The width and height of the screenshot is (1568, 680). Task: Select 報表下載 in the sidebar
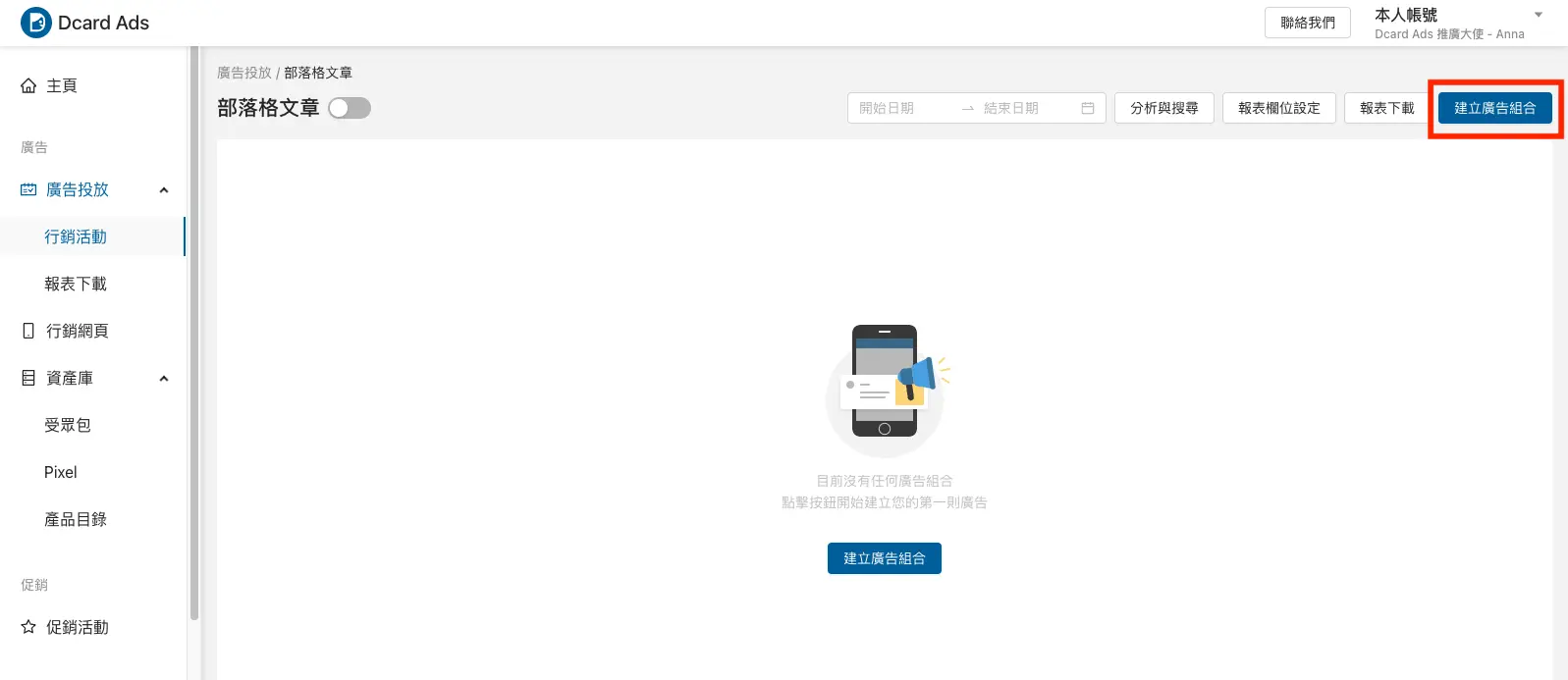click(76, 285)
